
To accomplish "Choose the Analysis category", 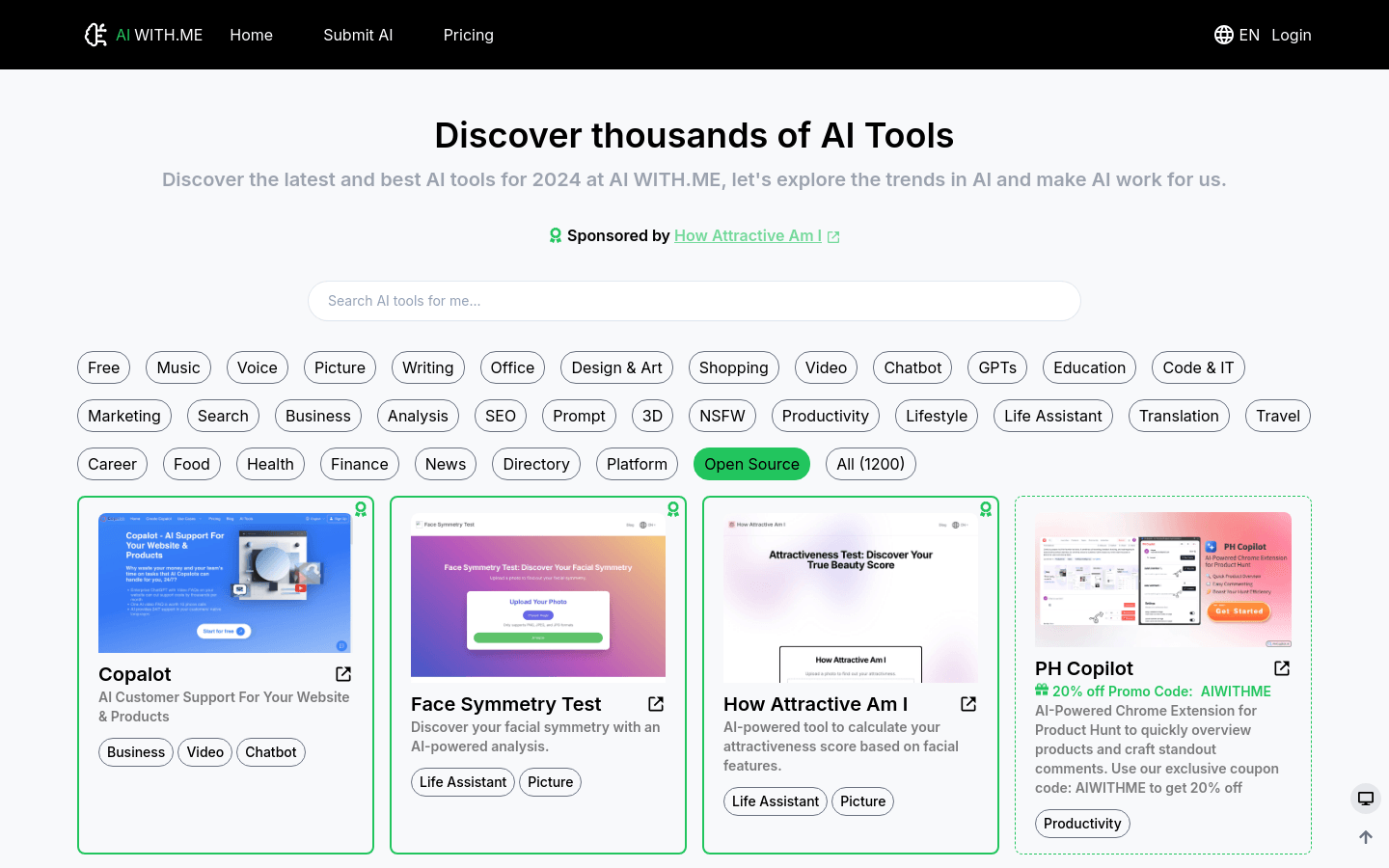I will coord(418,416).
